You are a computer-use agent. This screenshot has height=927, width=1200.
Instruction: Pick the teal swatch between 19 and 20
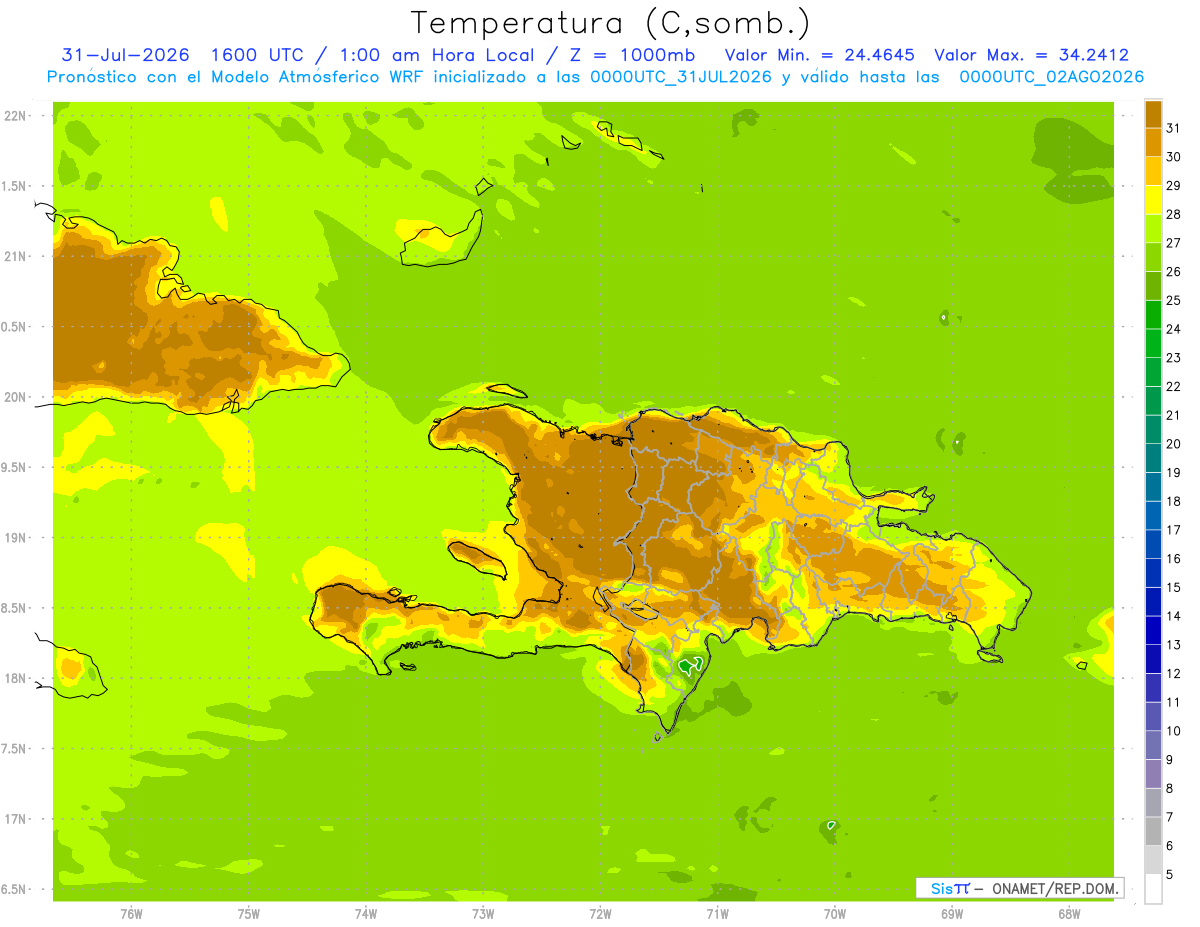pyautogui.click(x=1153, y=458)
